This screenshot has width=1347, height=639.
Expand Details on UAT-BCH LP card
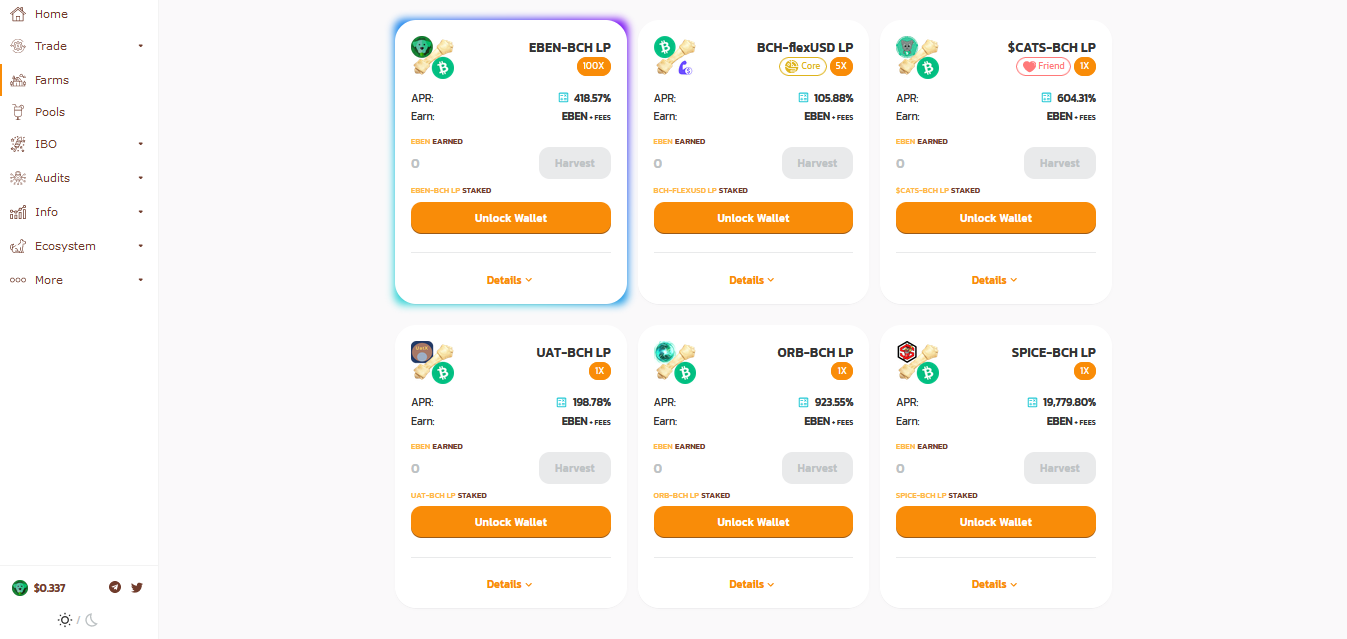510,584
